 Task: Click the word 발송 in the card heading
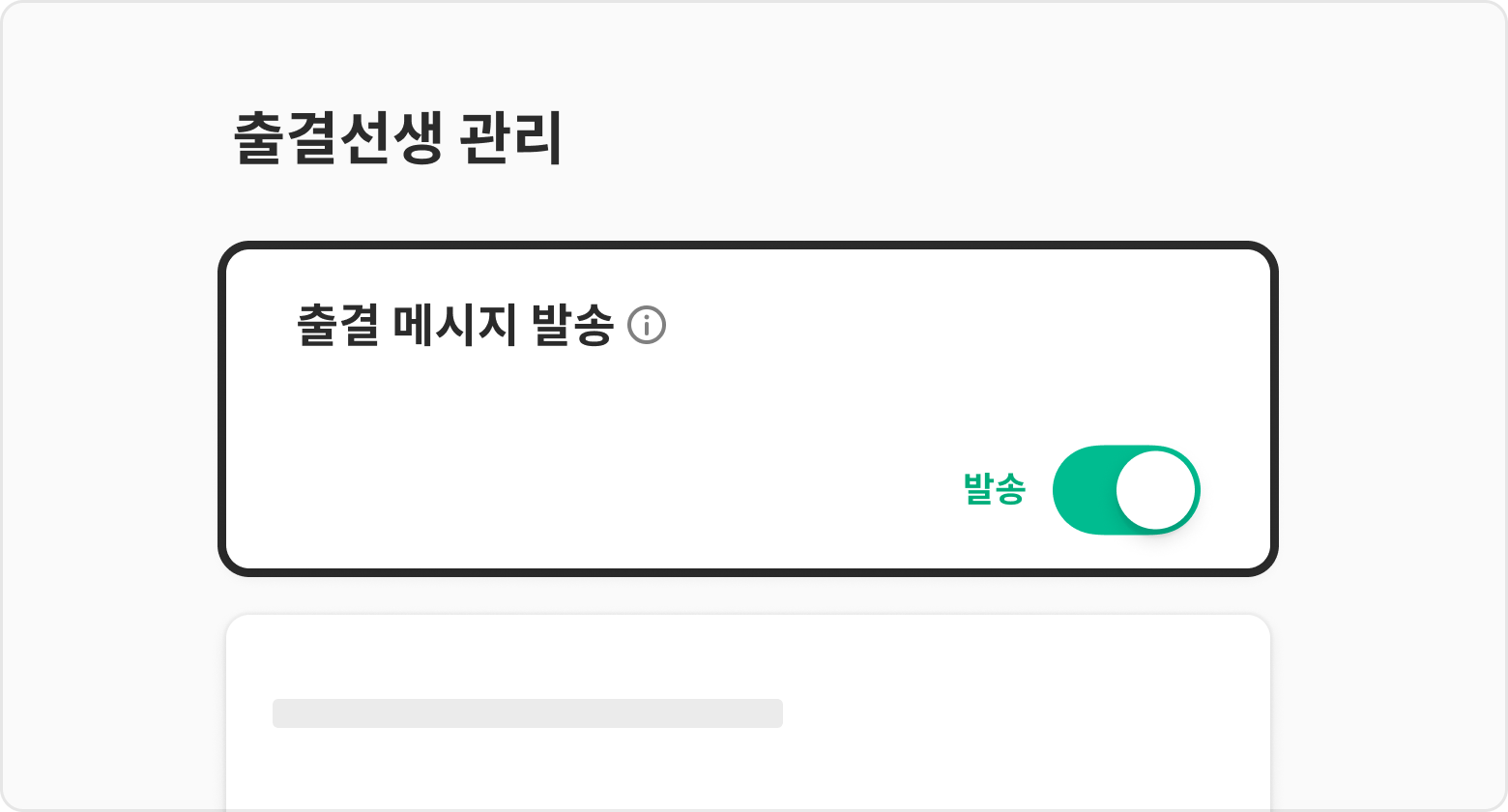573,326
